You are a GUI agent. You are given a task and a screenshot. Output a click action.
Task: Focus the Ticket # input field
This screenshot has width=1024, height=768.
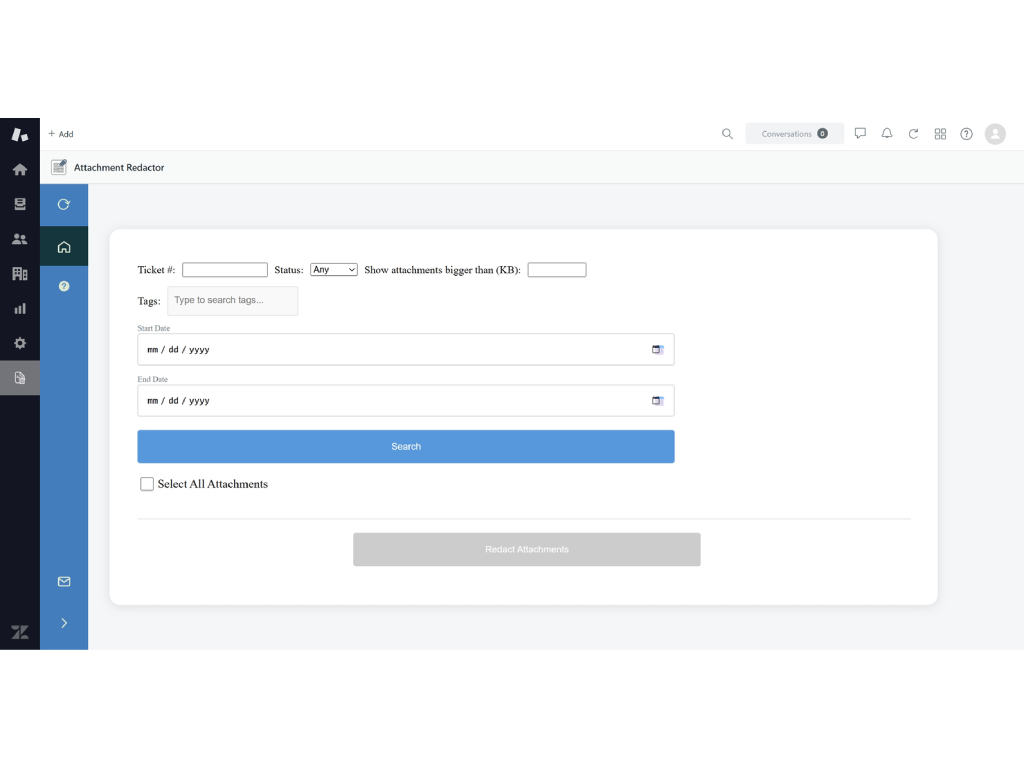225,270
